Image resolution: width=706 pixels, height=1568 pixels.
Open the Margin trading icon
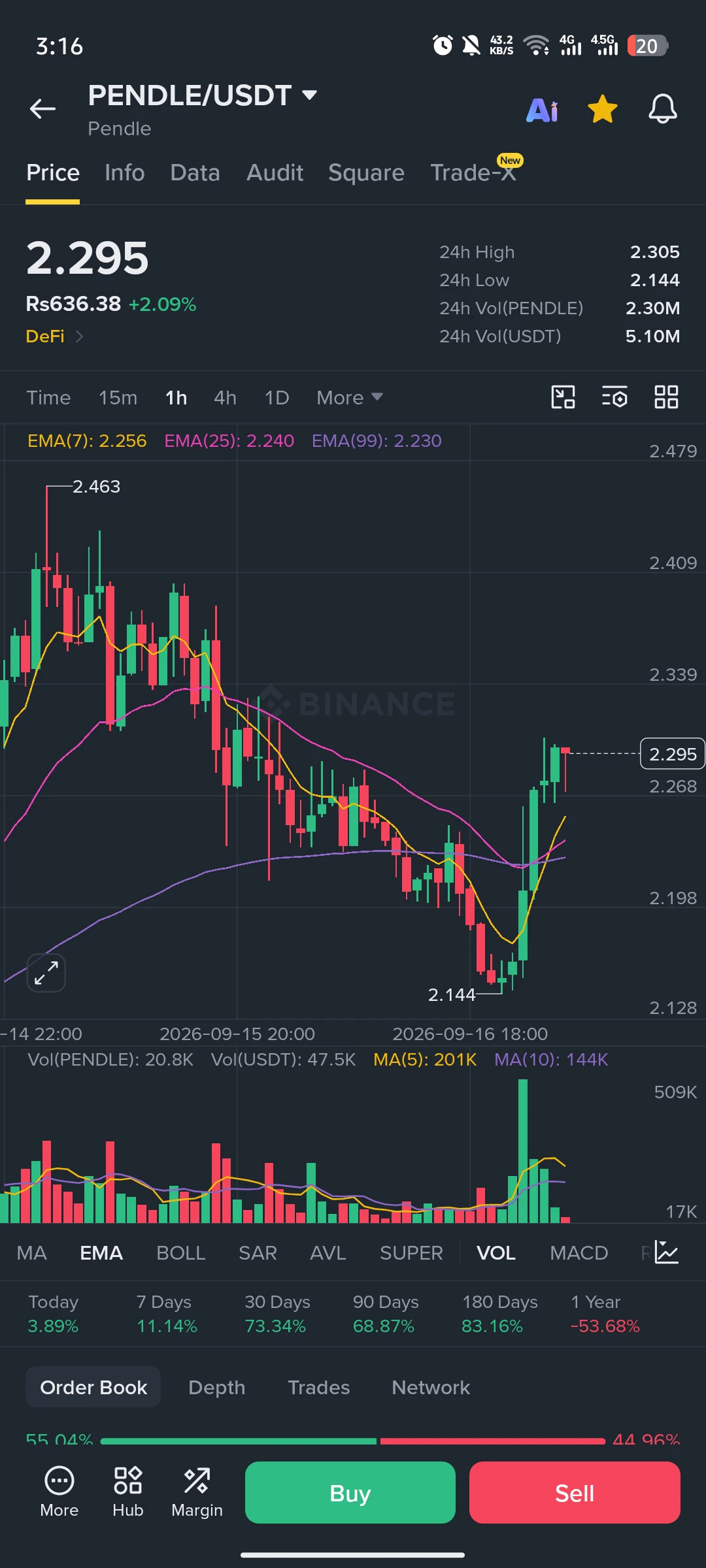(x=197, y=1493)
